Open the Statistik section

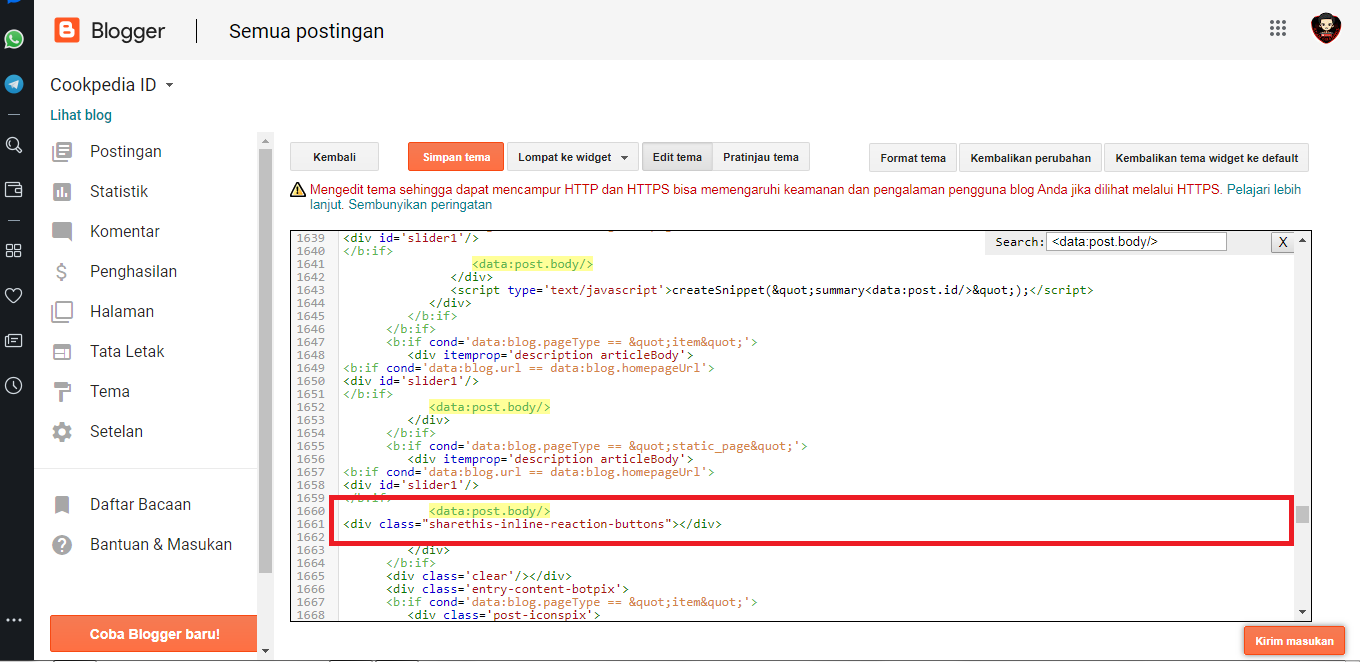(118, 191)
